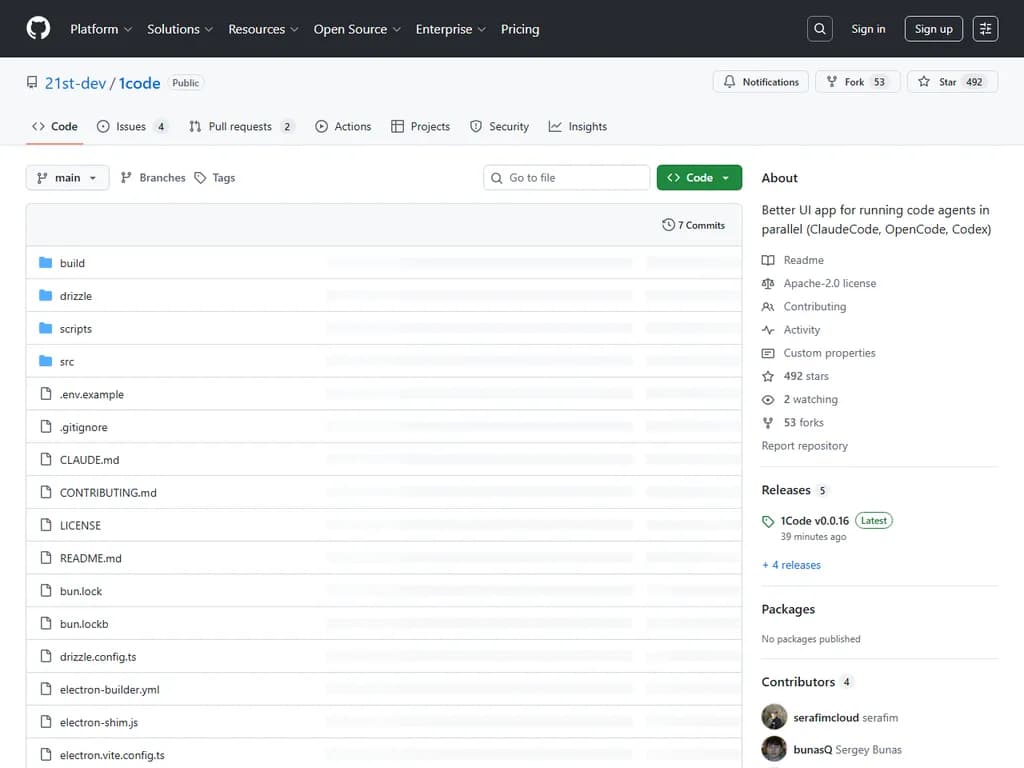
Task: Click the clock icon next to 7 Commits
Action: pos(669,225)
